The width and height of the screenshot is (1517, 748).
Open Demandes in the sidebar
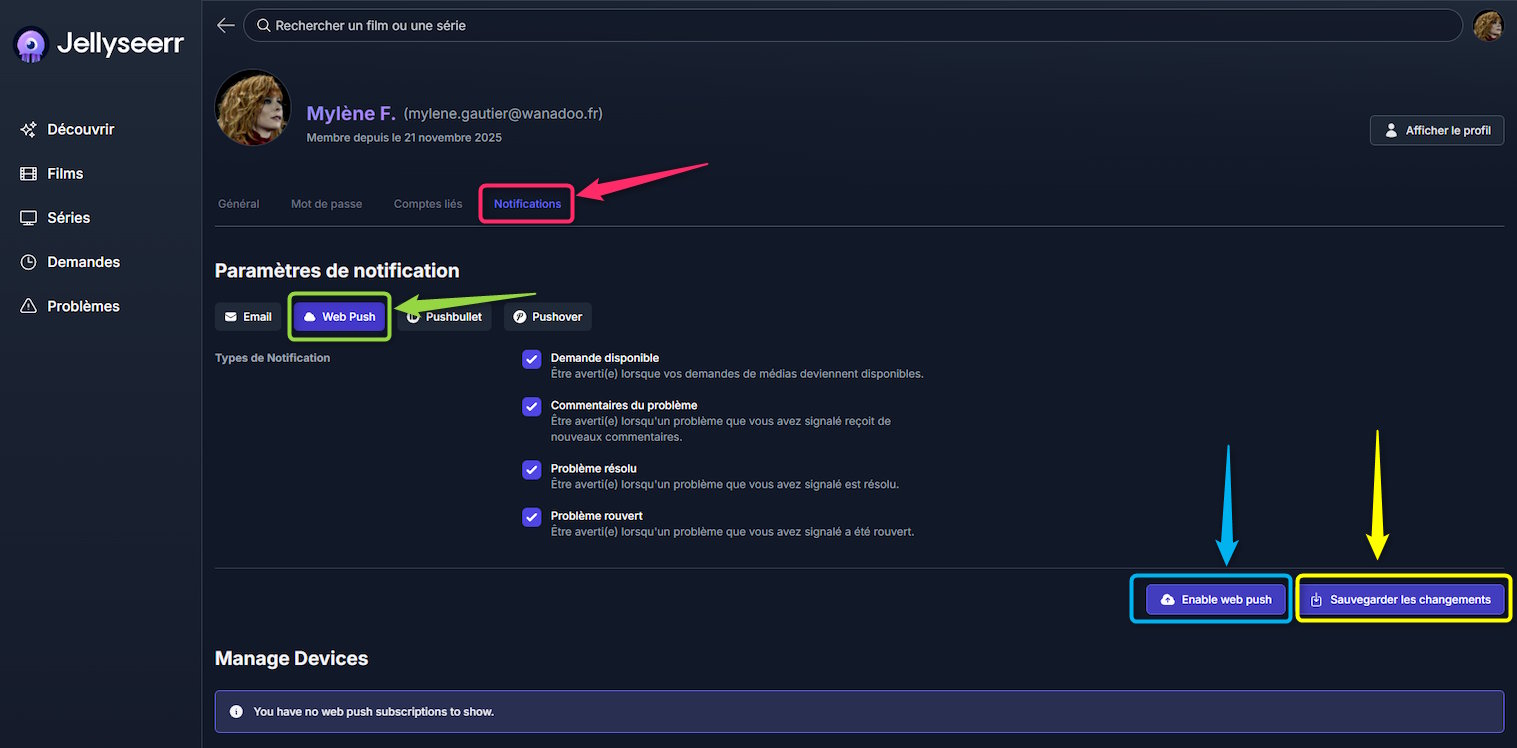(83, 262)
